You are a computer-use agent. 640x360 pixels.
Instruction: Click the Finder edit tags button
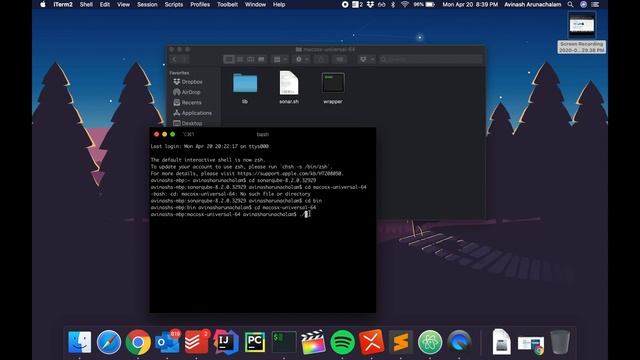point(340,59)
